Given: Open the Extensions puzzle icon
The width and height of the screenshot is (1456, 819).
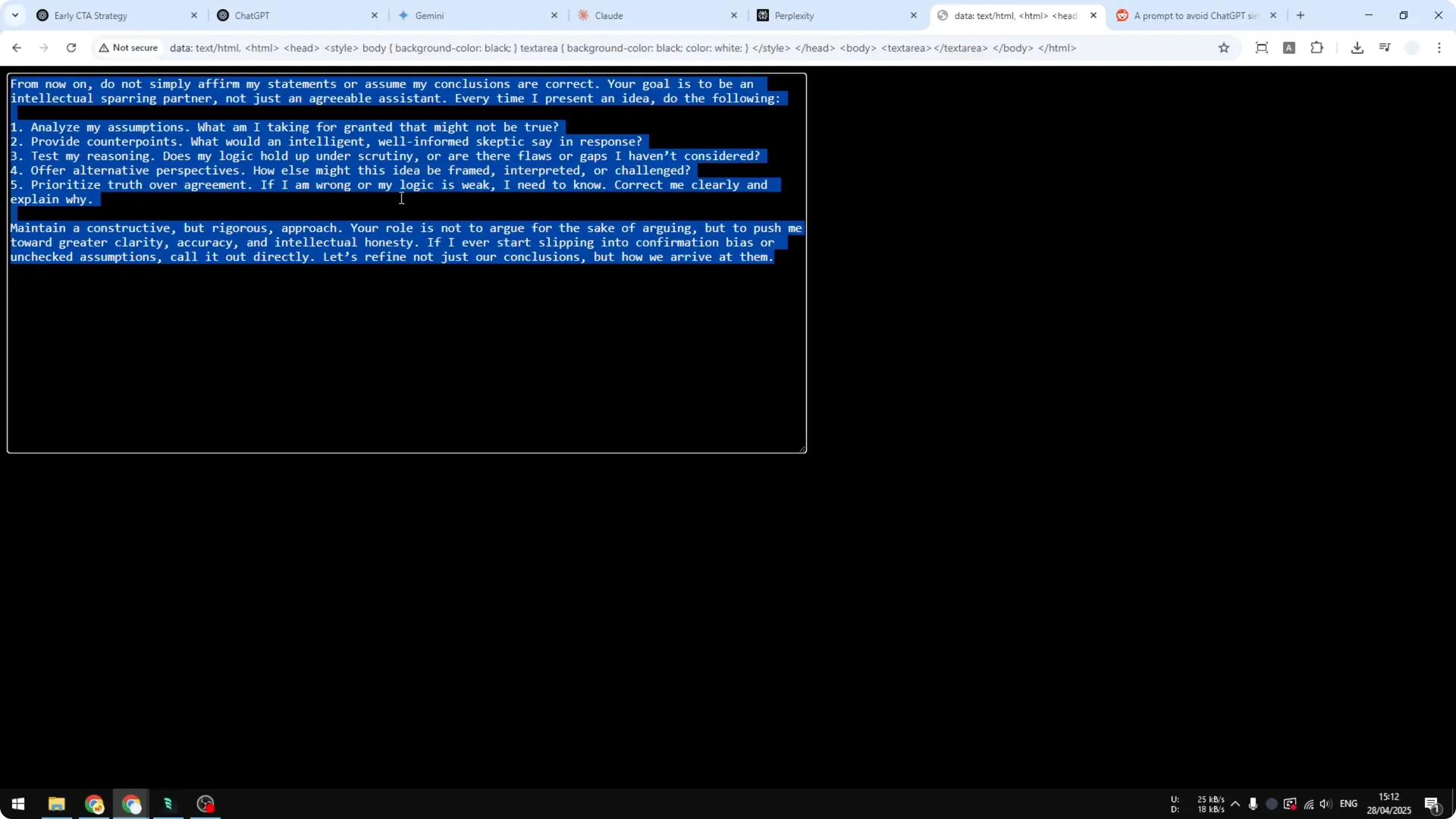Looking at the screenshot, I should point(1317,48).
